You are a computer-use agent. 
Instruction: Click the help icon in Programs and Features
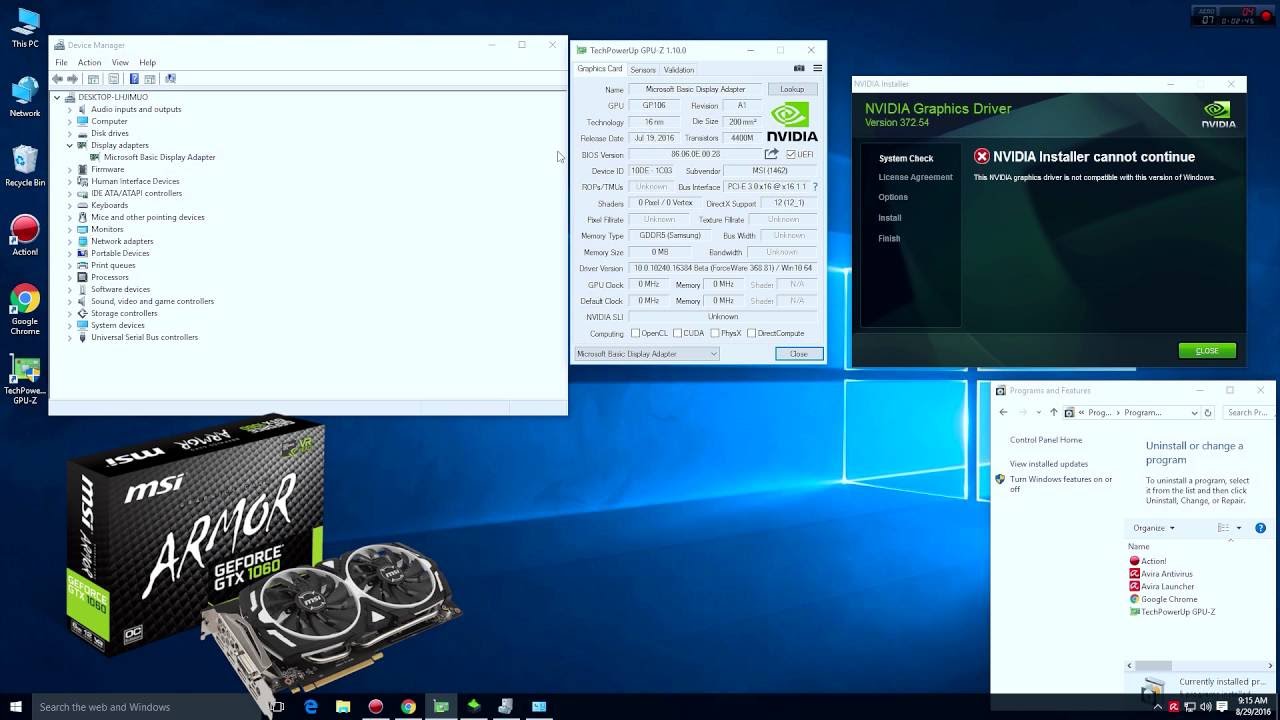pos(1260,528)
